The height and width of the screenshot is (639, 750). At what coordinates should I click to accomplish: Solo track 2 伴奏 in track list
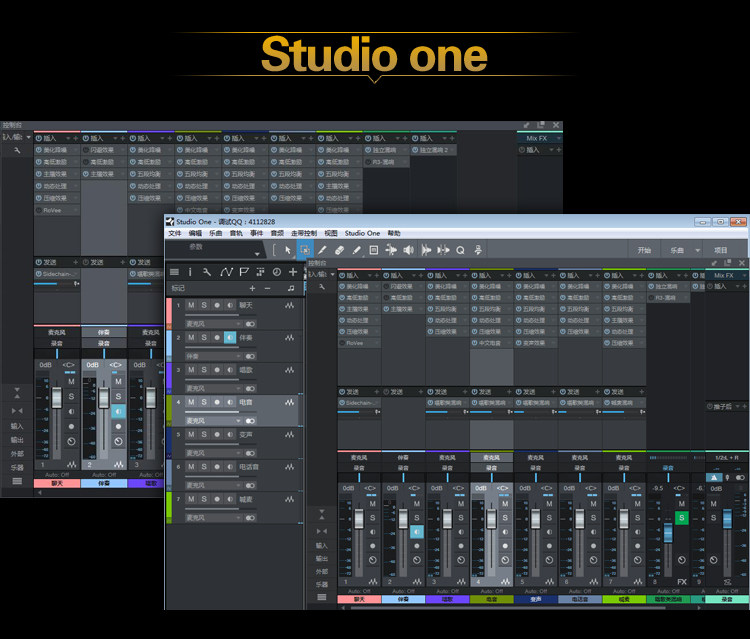tap(204, 338)
